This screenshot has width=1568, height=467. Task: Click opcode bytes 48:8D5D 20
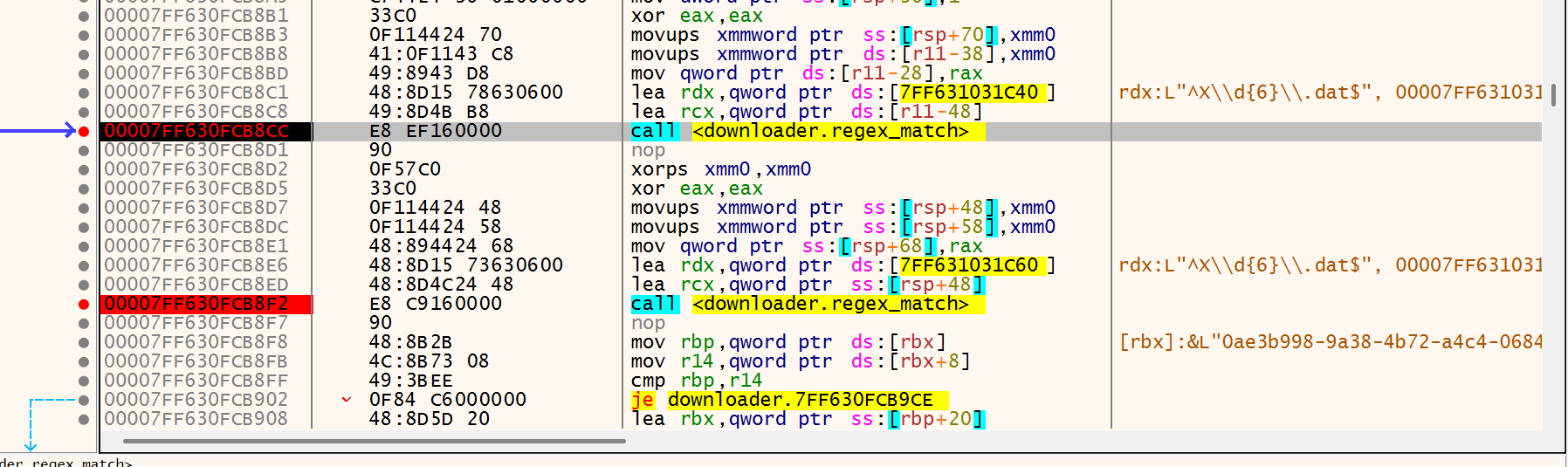click(x=430, y=419)
